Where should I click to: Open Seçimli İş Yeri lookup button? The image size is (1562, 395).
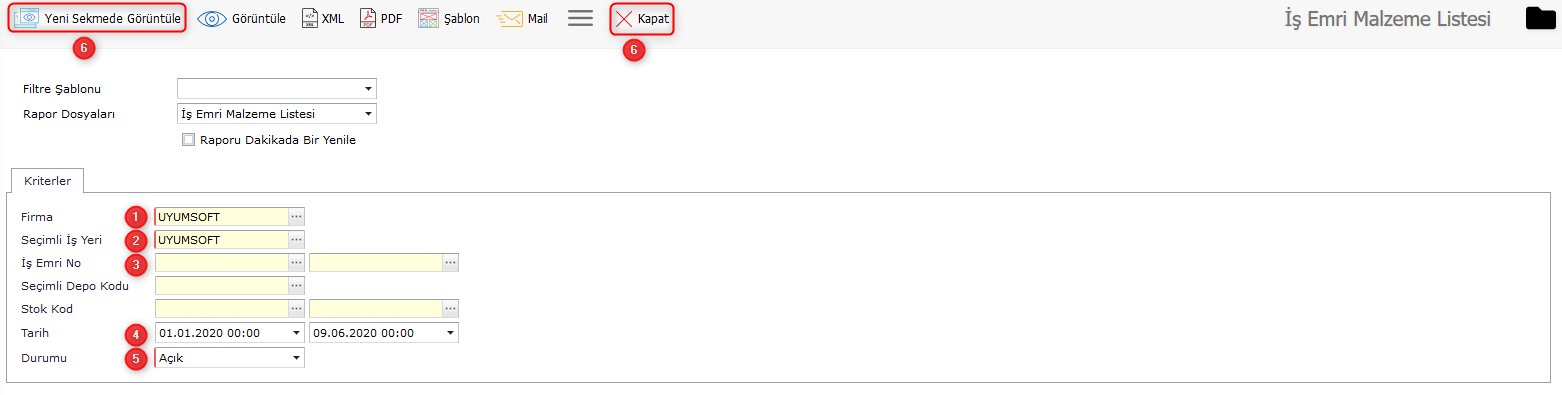pos(296,240)
